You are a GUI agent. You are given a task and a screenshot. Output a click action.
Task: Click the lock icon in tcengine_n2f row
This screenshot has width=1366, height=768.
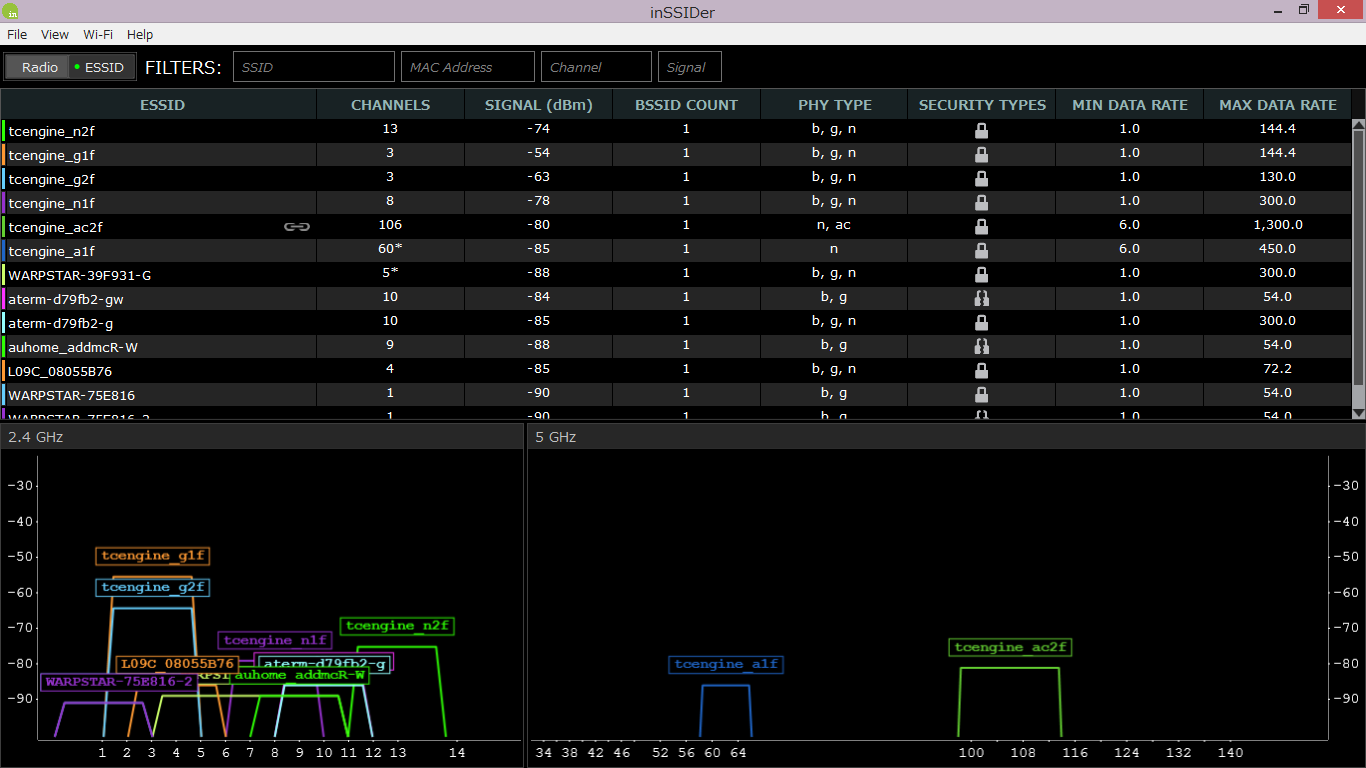point(982,130)
